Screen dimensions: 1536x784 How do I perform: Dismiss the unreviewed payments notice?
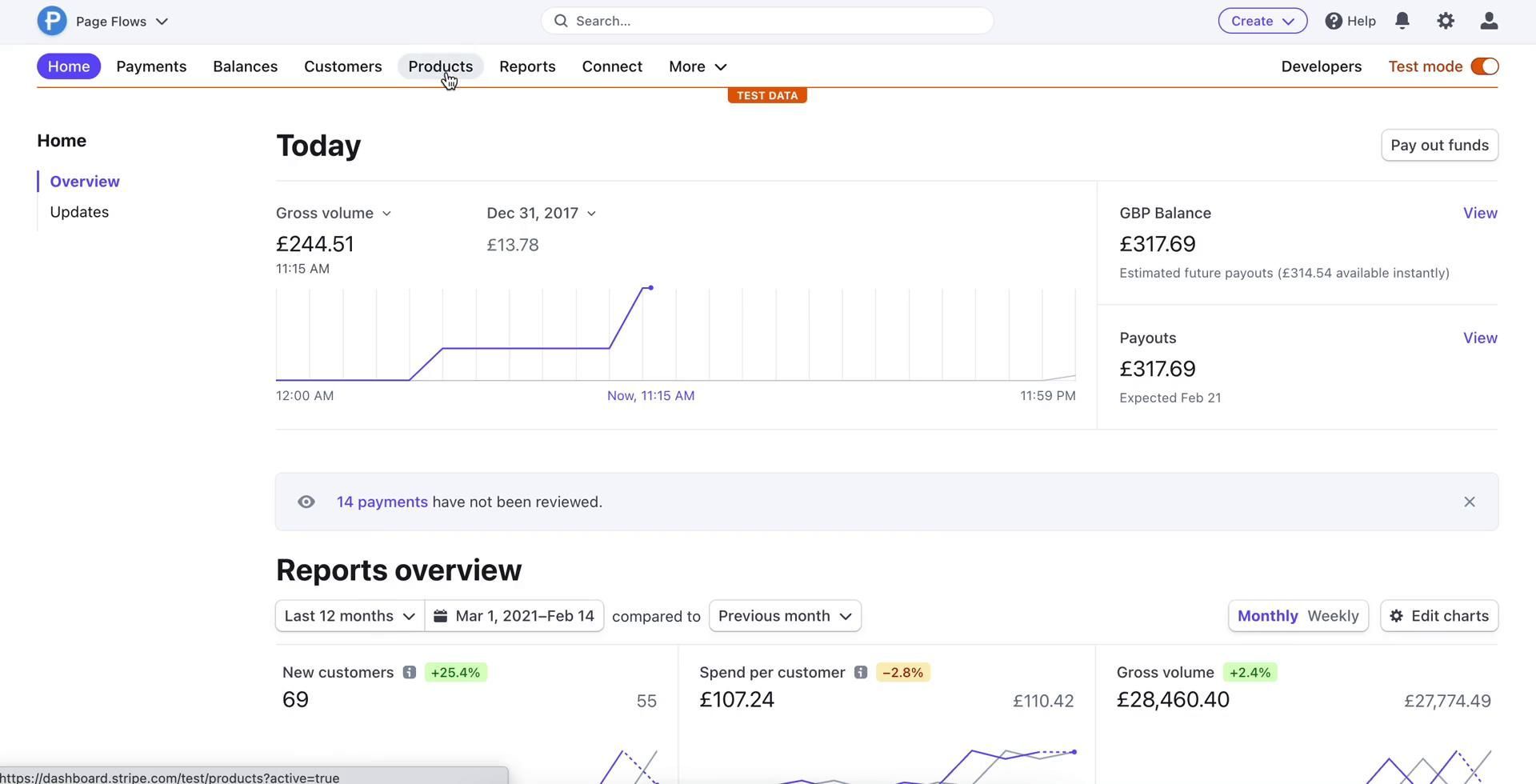tap(1469, 502)
